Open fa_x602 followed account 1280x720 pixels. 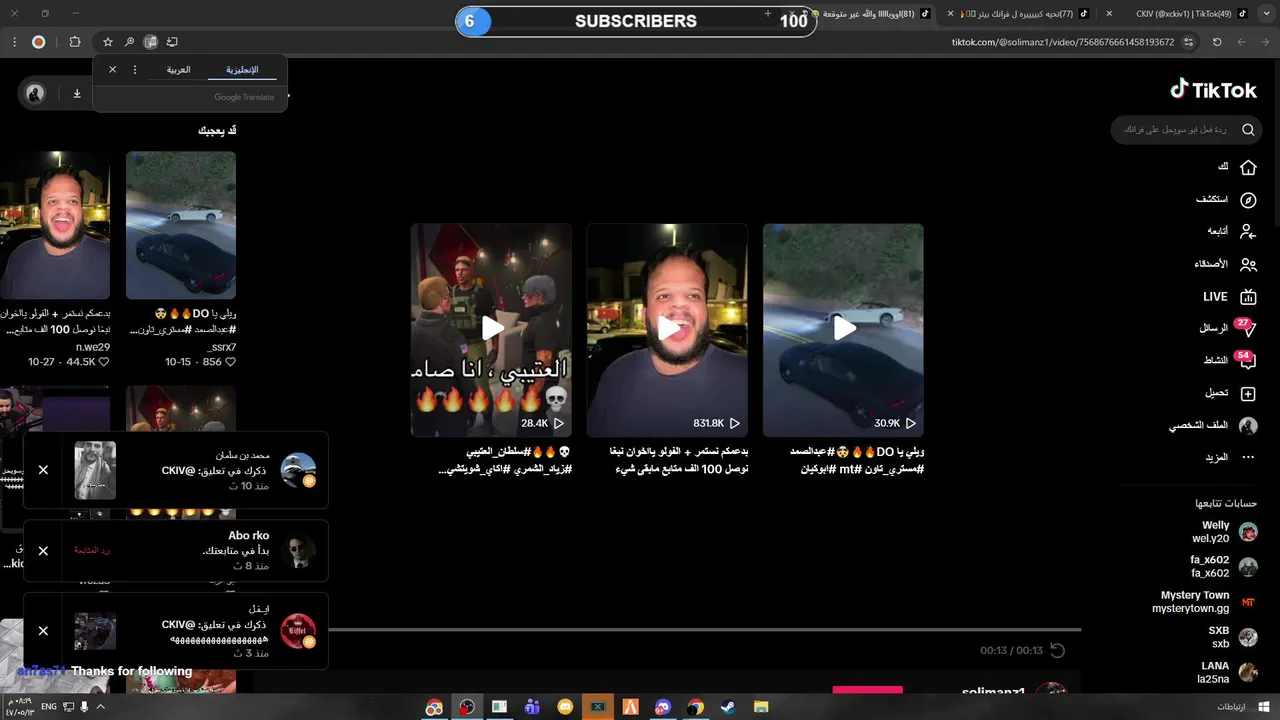1225,567
